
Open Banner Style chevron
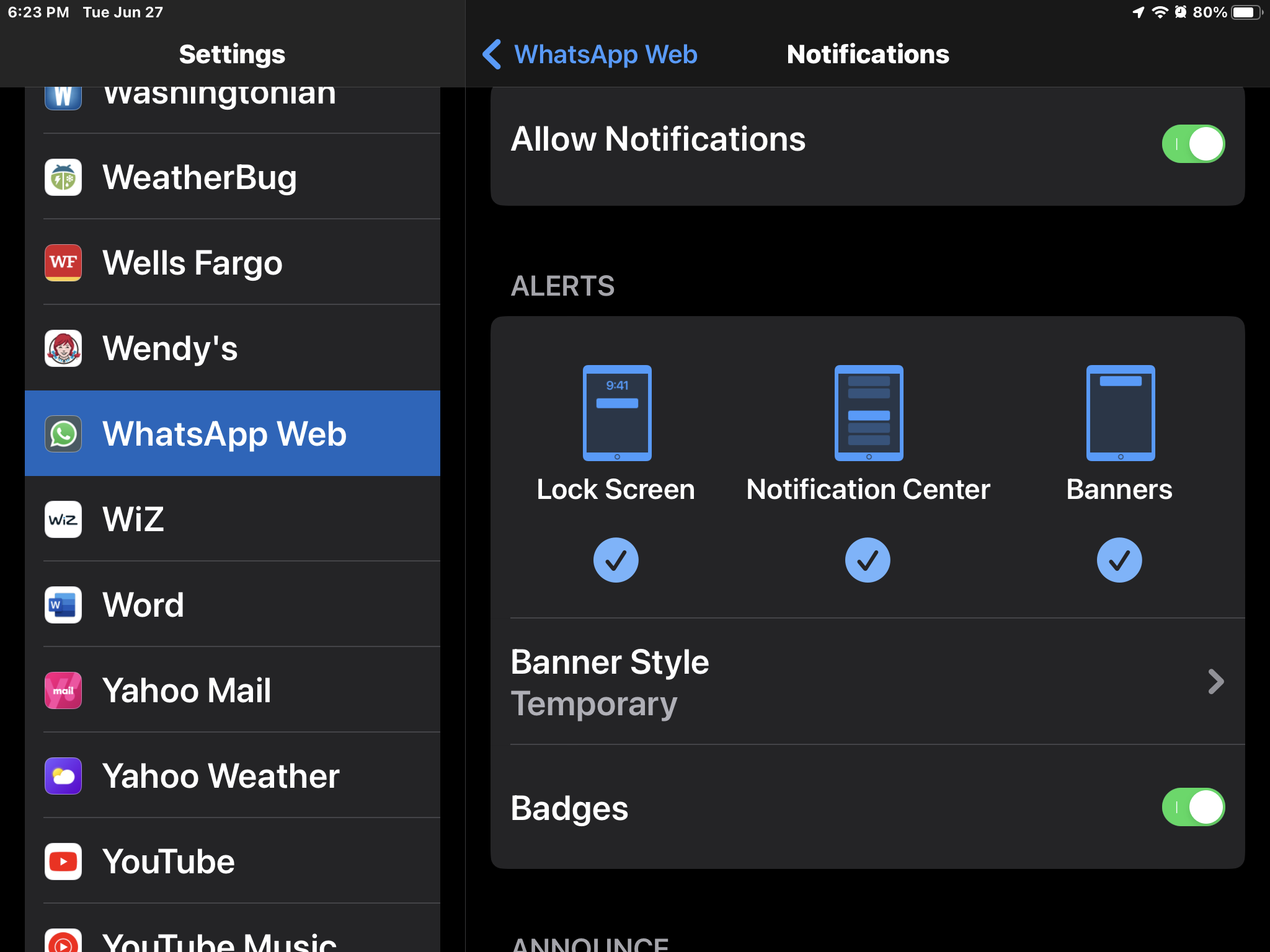coord(1215,682)
